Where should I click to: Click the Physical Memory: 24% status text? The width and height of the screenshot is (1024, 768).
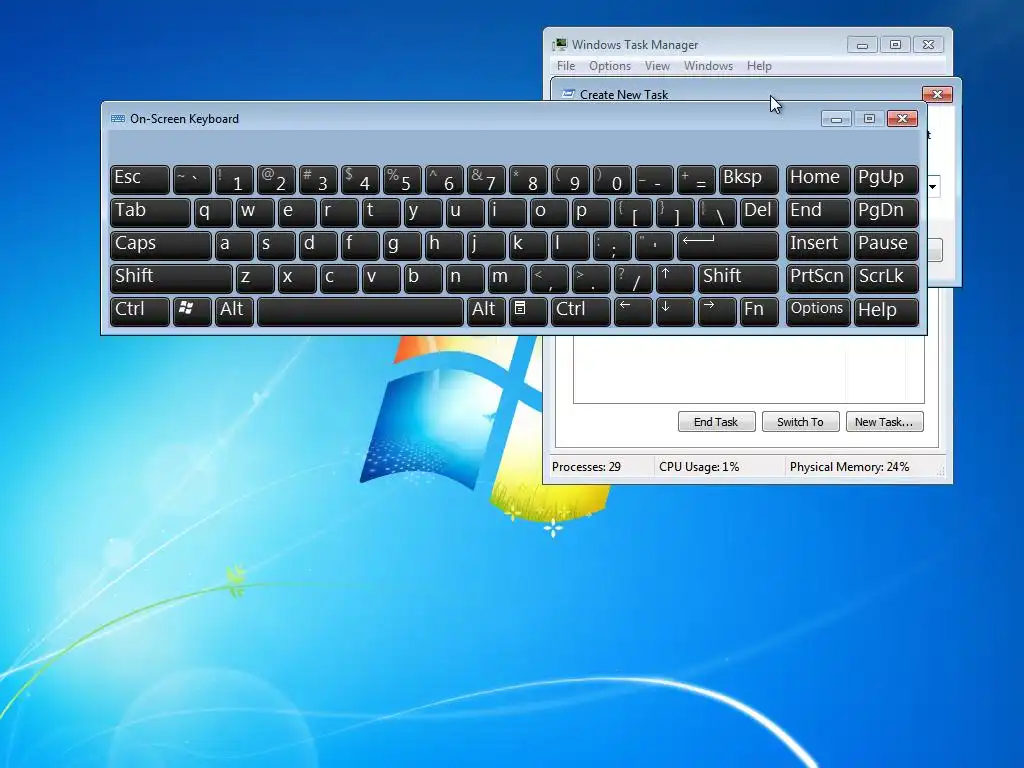pos(849,467)
